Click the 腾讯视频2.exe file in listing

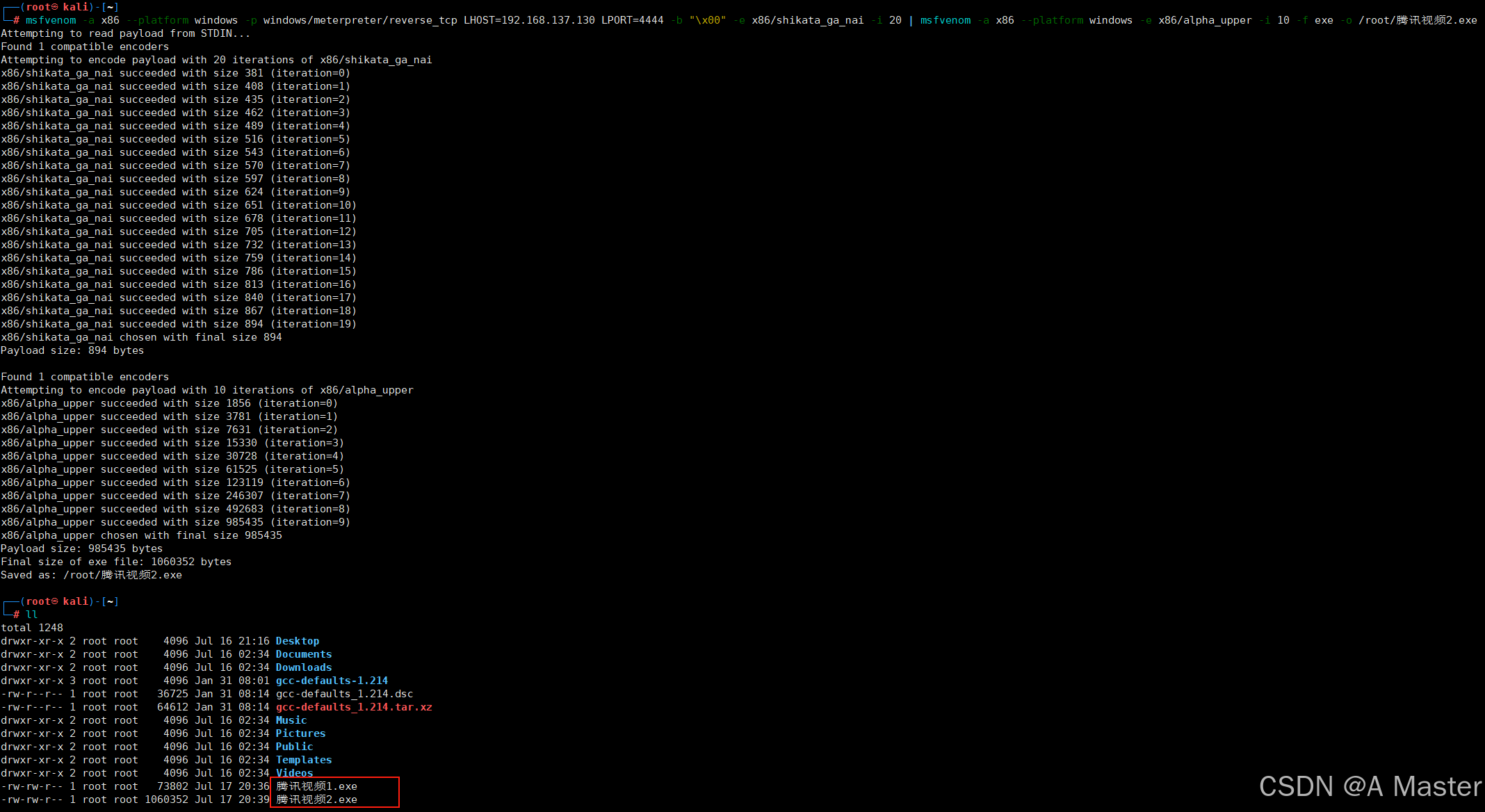(x=316, y=799)
